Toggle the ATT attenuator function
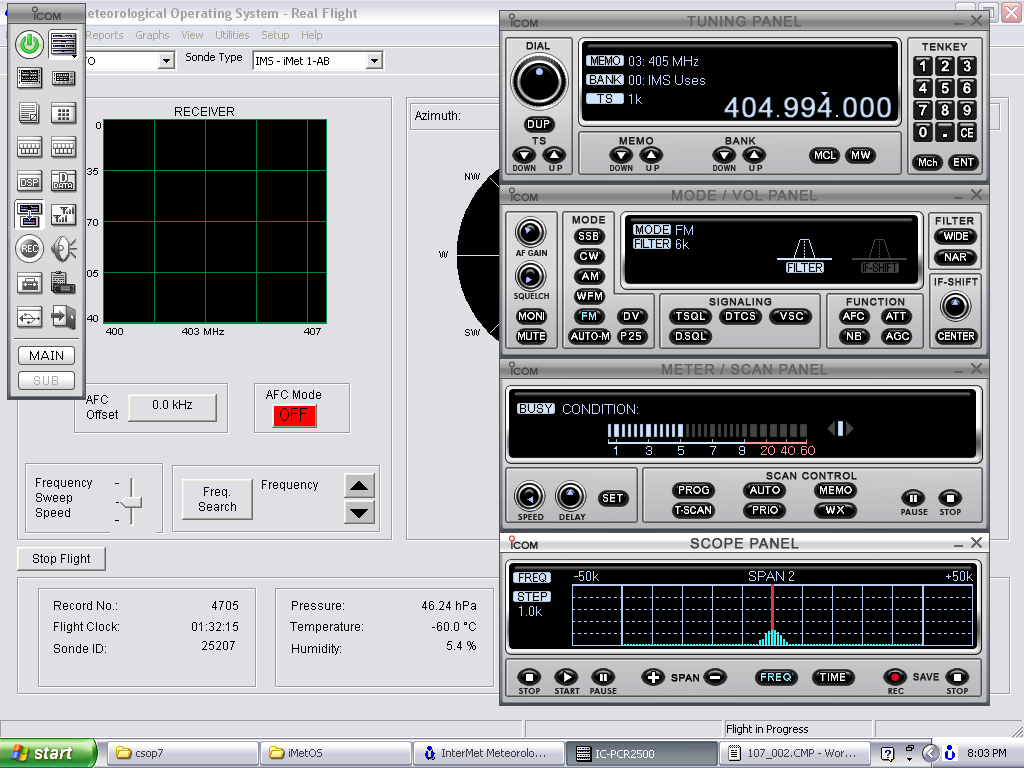This screenshot has width=1024, height=768. click(x=895, y=316)
